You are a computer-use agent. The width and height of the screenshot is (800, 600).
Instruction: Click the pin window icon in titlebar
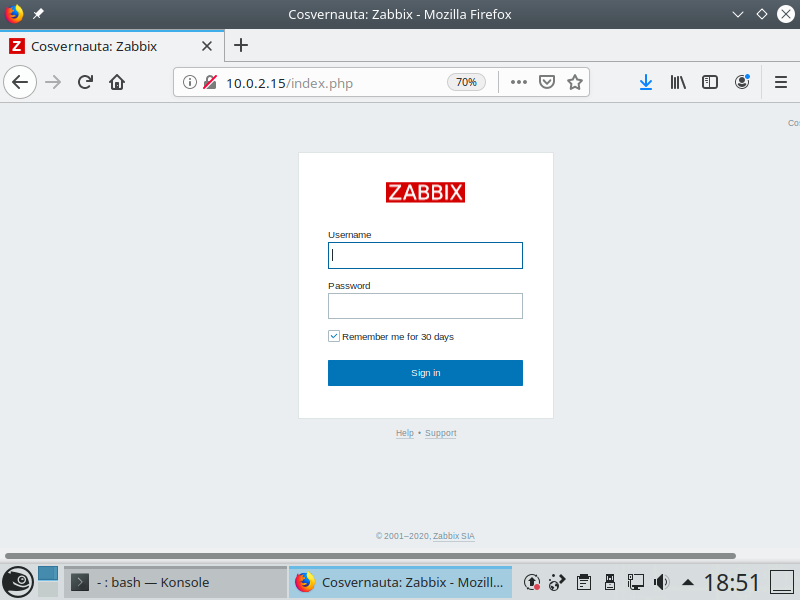(38, 14)
